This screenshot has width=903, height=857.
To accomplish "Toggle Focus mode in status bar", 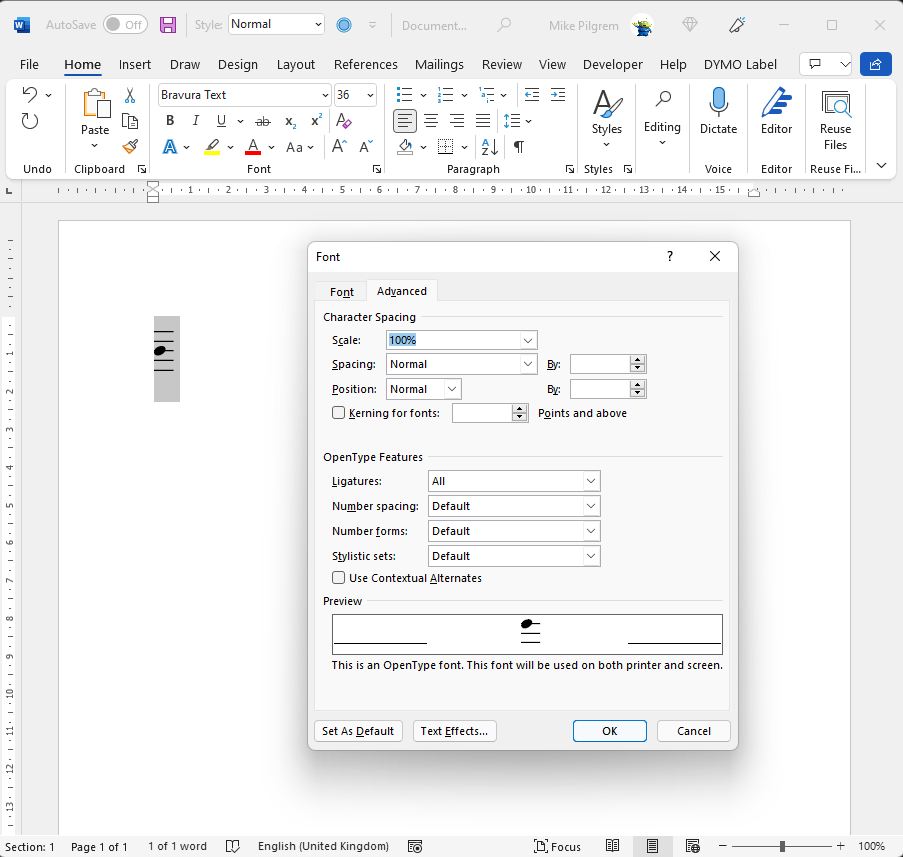I will [557, 846].
